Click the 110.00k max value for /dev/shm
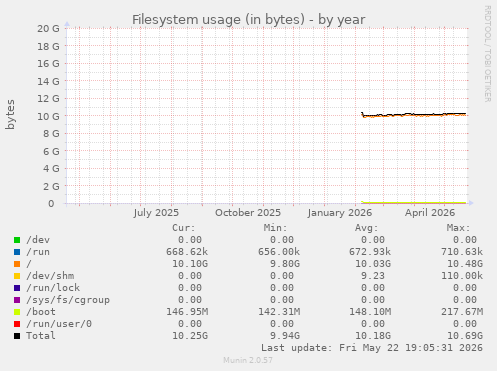This screenshot has width=497, height=371. (x=462, y=276)
